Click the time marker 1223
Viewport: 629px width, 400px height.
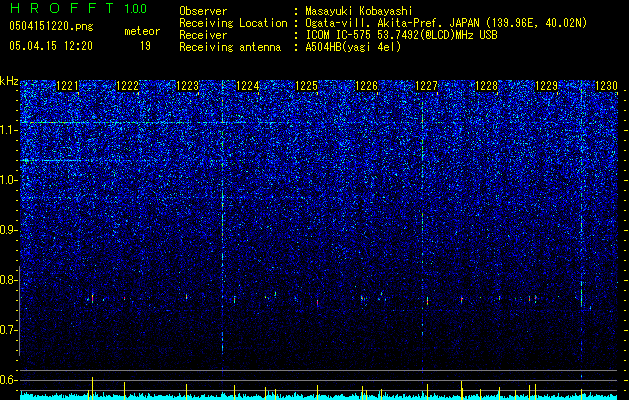[187, 85]
